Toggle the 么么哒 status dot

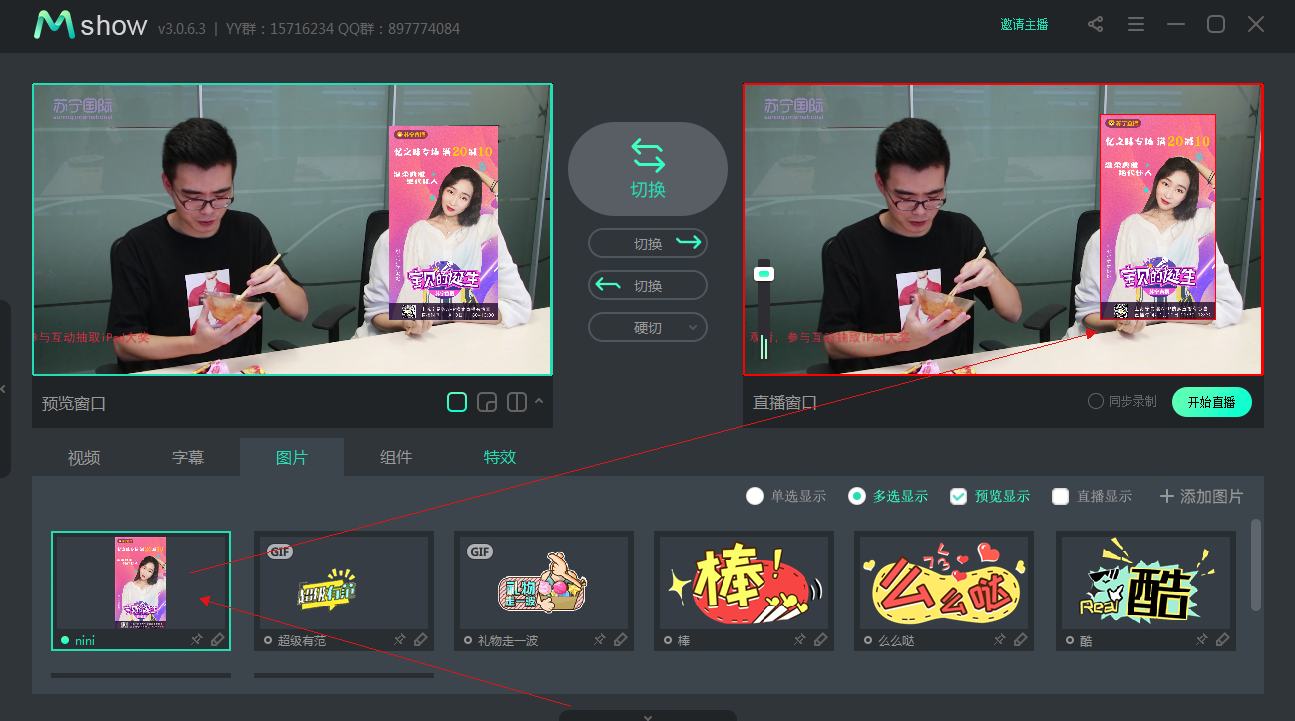(x=868, y=640)
